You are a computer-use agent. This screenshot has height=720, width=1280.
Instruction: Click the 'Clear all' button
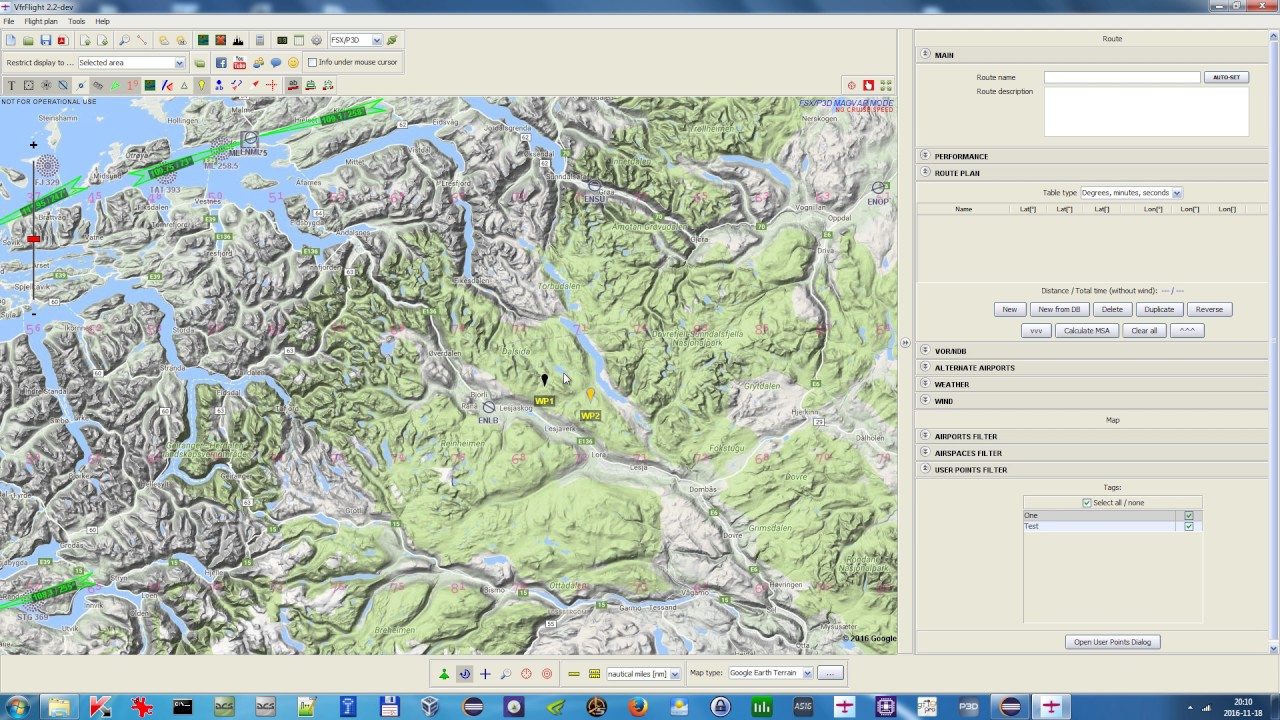coord(1144,330)
